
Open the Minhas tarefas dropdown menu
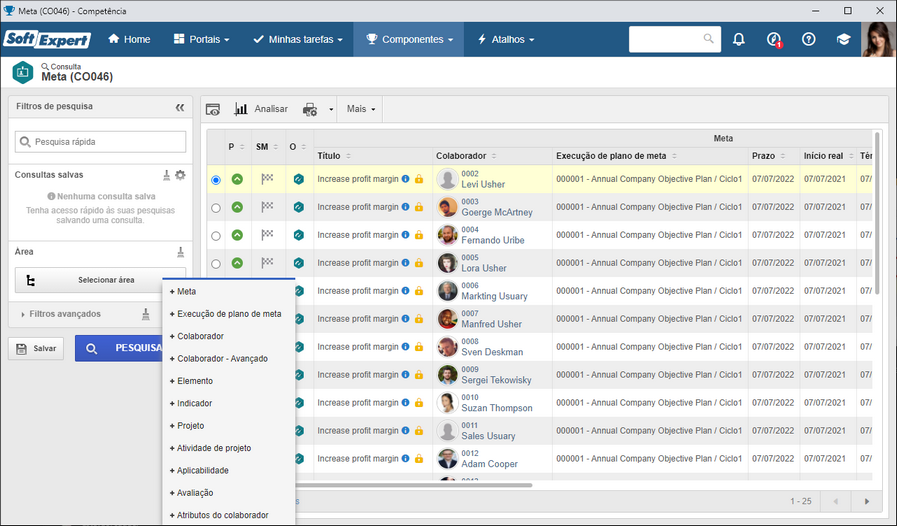(x=298, y=39)
